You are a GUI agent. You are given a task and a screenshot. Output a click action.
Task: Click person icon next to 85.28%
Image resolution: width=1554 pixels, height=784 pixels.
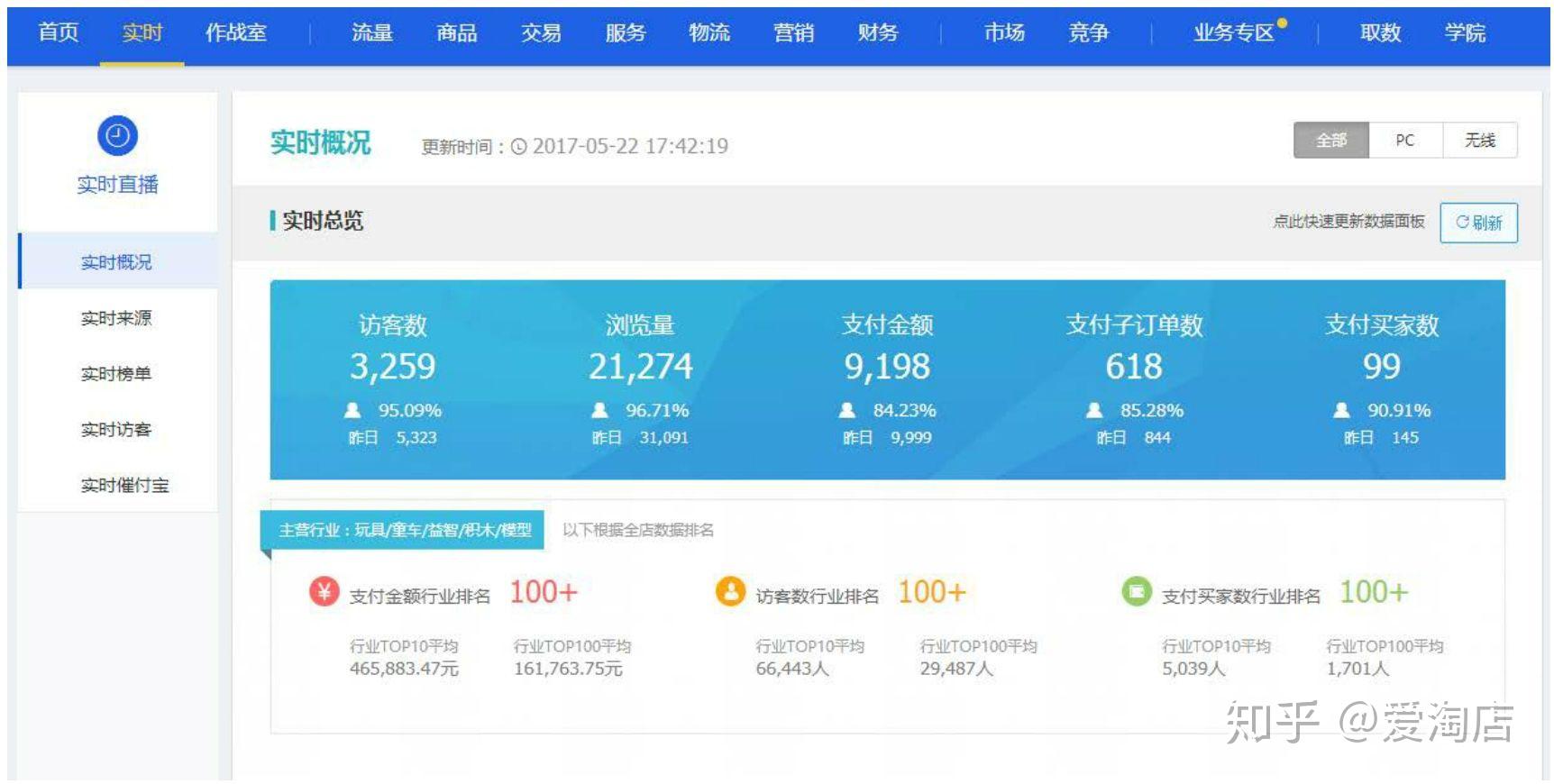pos(1094,411)
